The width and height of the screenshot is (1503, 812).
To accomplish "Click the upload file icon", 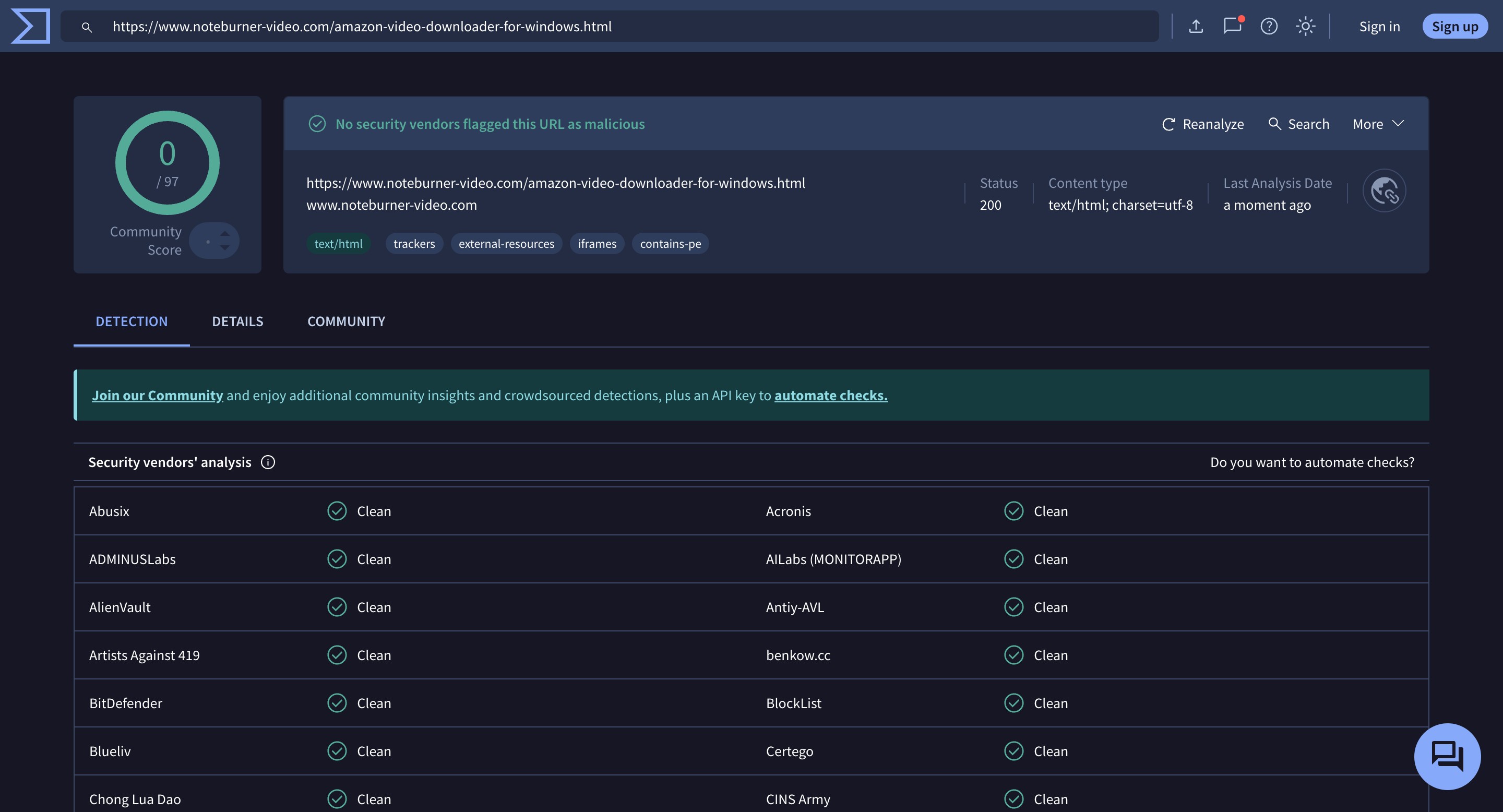I will [x=1196, y=26].
